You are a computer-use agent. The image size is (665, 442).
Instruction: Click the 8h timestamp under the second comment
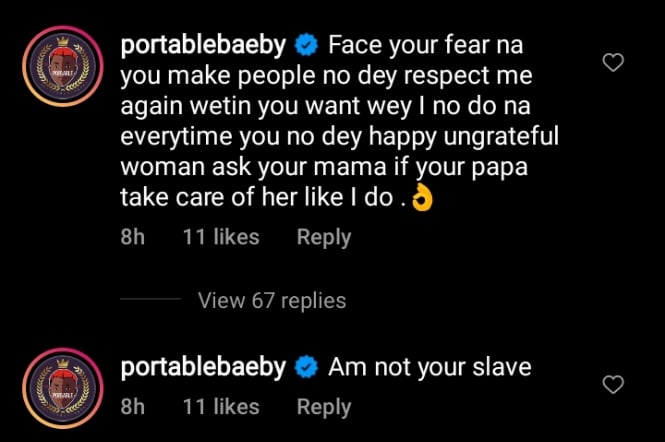[x=132, y=407]
